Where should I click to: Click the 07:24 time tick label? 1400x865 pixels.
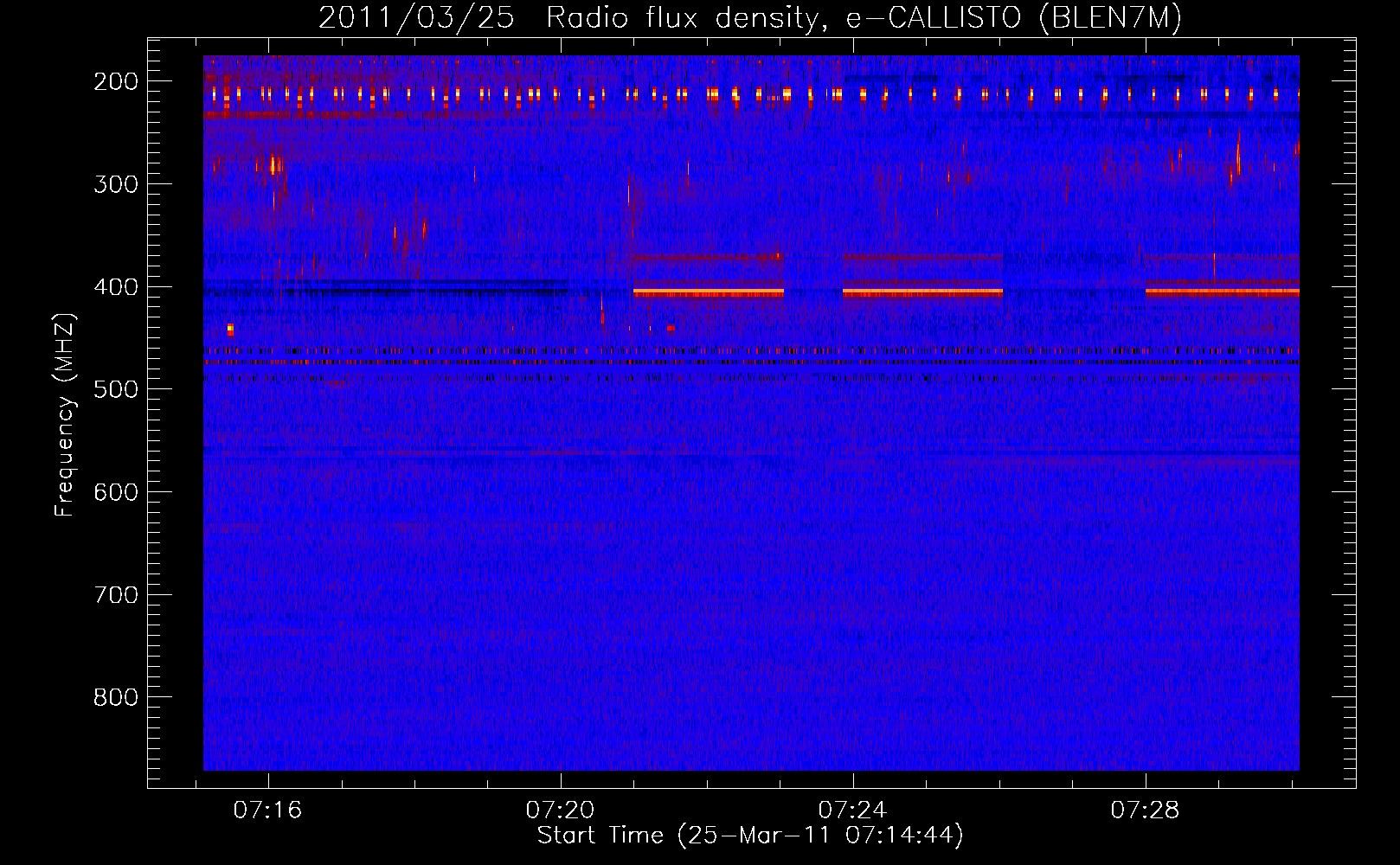[x=853, y=811]
